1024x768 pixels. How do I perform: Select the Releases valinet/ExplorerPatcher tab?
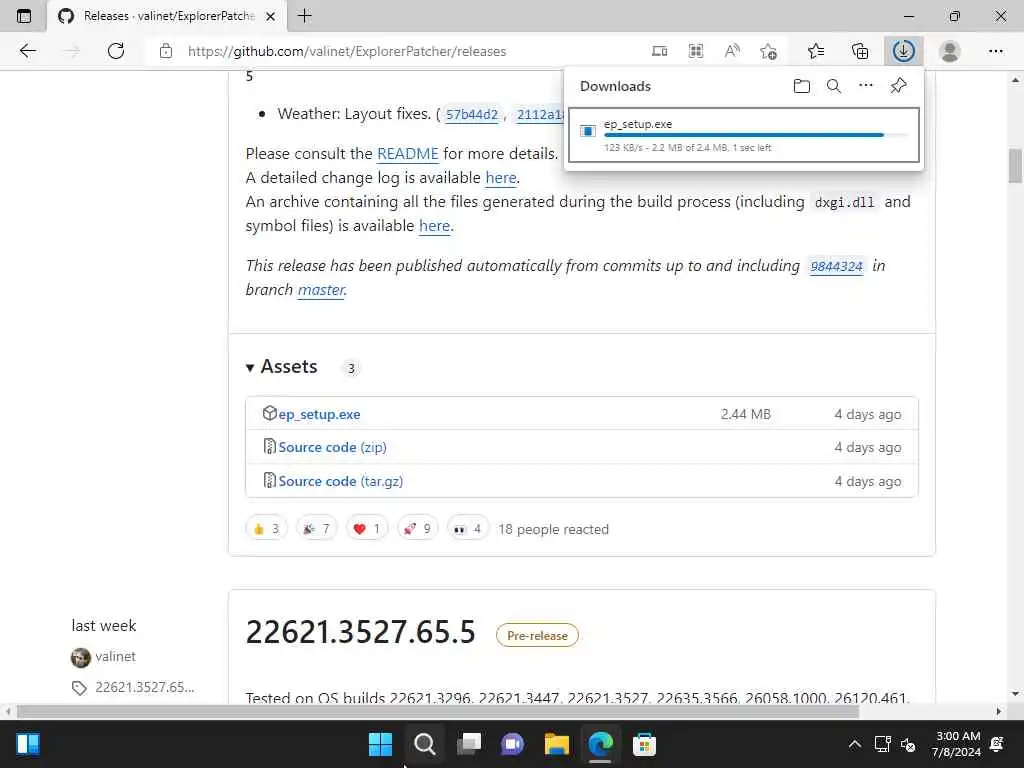[x=168, y=16]
